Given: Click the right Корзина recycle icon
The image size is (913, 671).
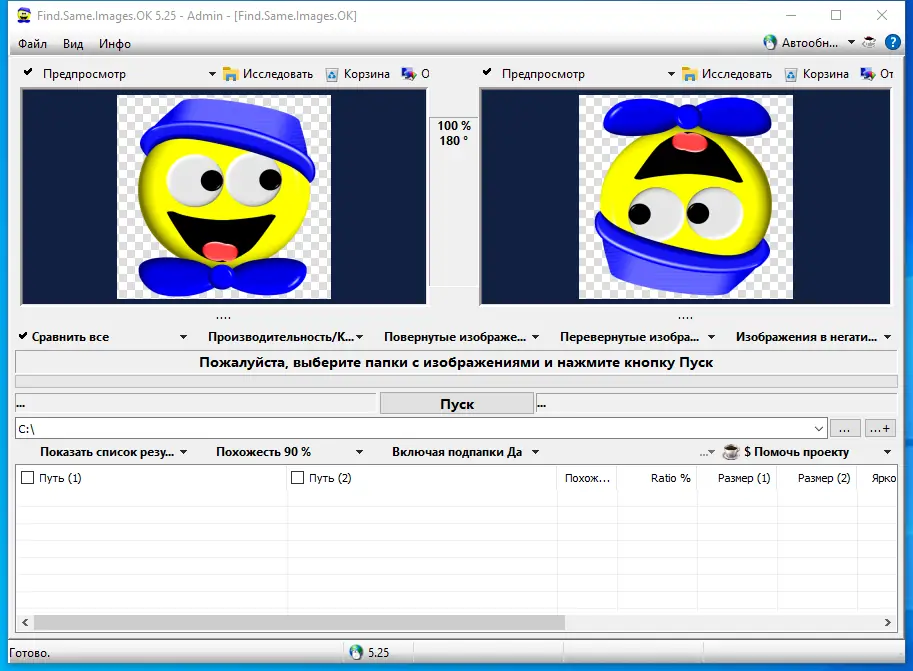Looking at the screenshot, I should 791,75.
